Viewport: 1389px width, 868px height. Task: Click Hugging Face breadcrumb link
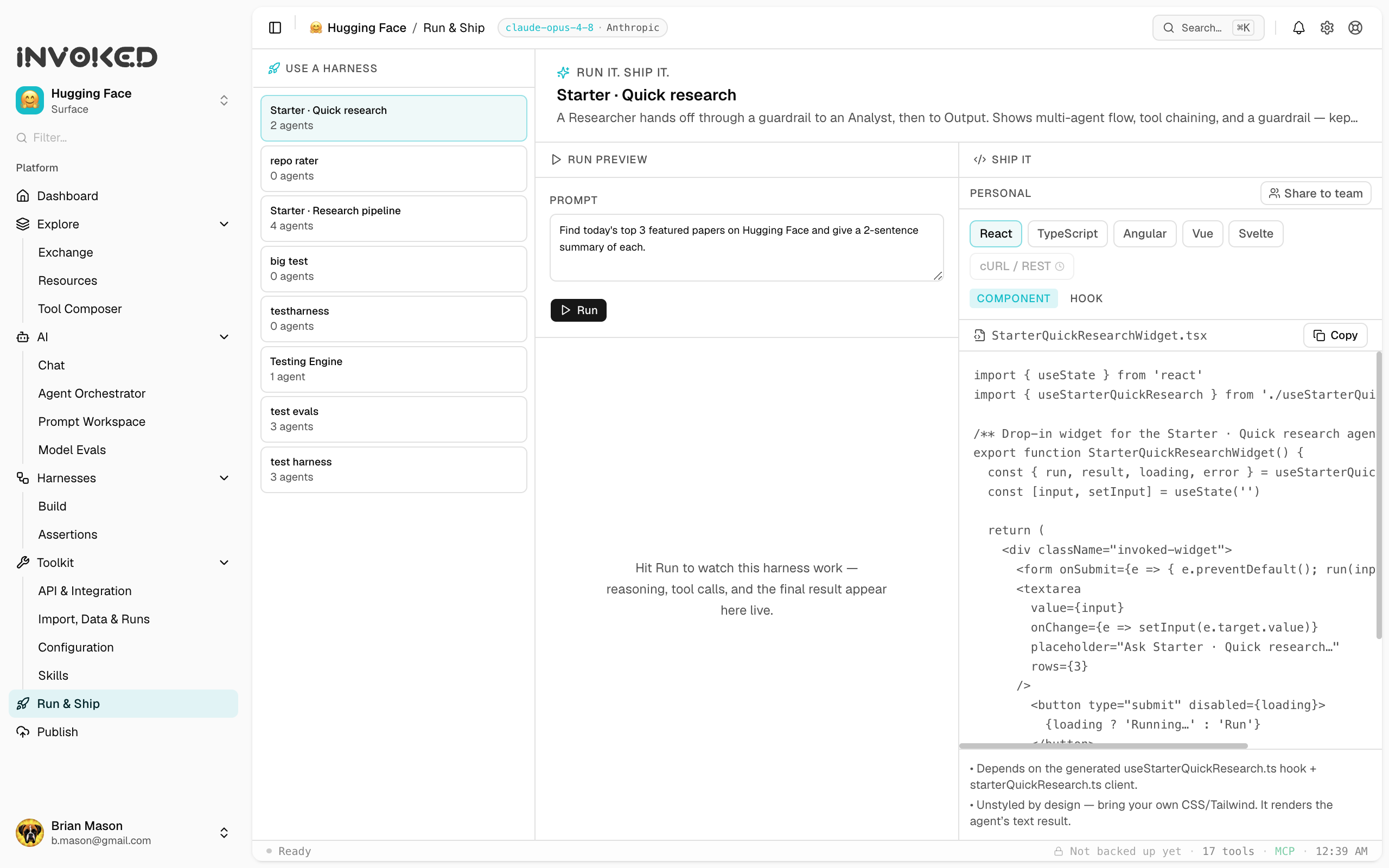366,28
